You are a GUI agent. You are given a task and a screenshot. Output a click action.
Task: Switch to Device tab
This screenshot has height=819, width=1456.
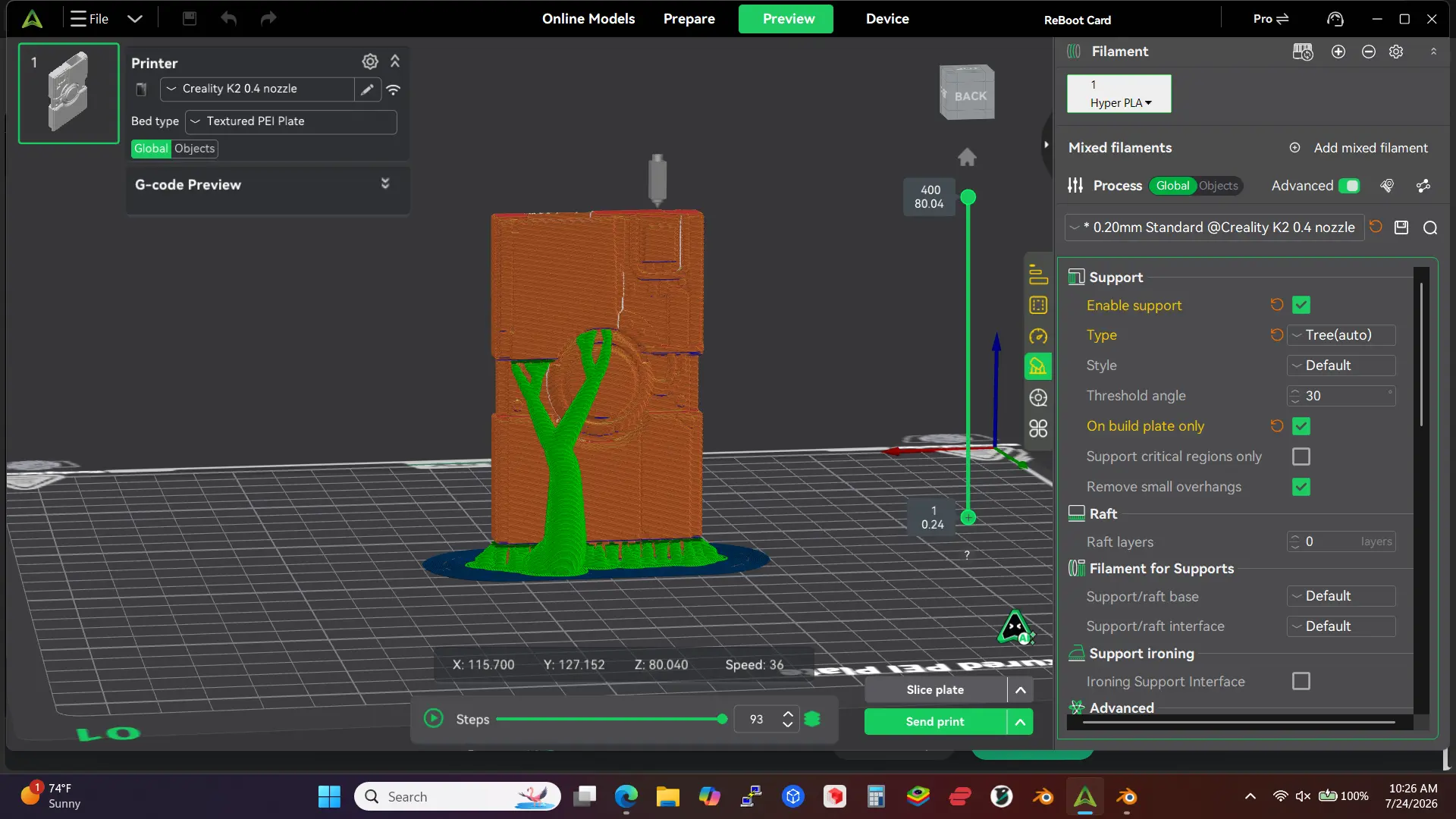pyautogui.click(x=887, y=19)
